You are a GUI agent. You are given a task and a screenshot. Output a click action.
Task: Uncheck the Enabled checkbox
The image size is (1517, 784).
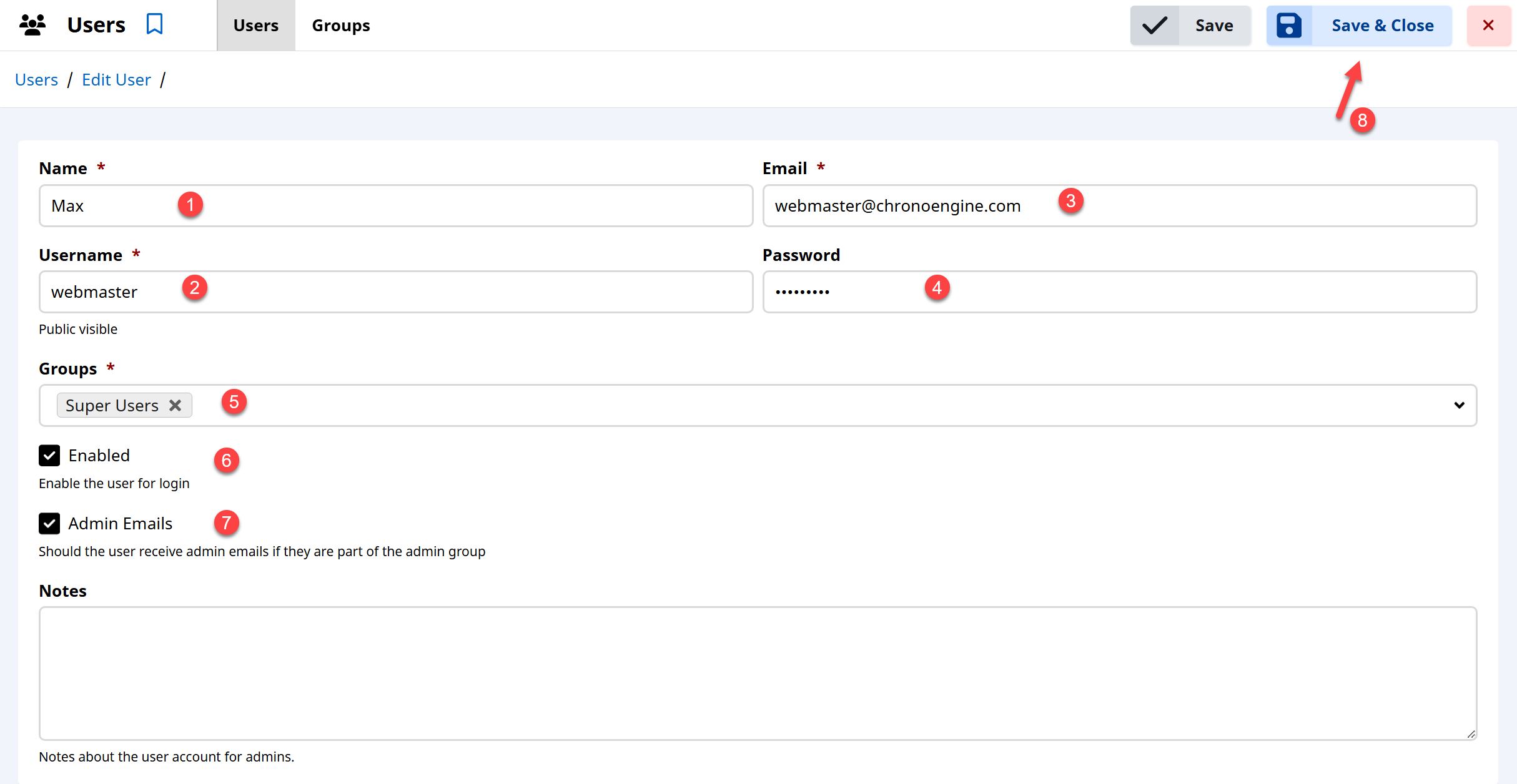[49, 456]
